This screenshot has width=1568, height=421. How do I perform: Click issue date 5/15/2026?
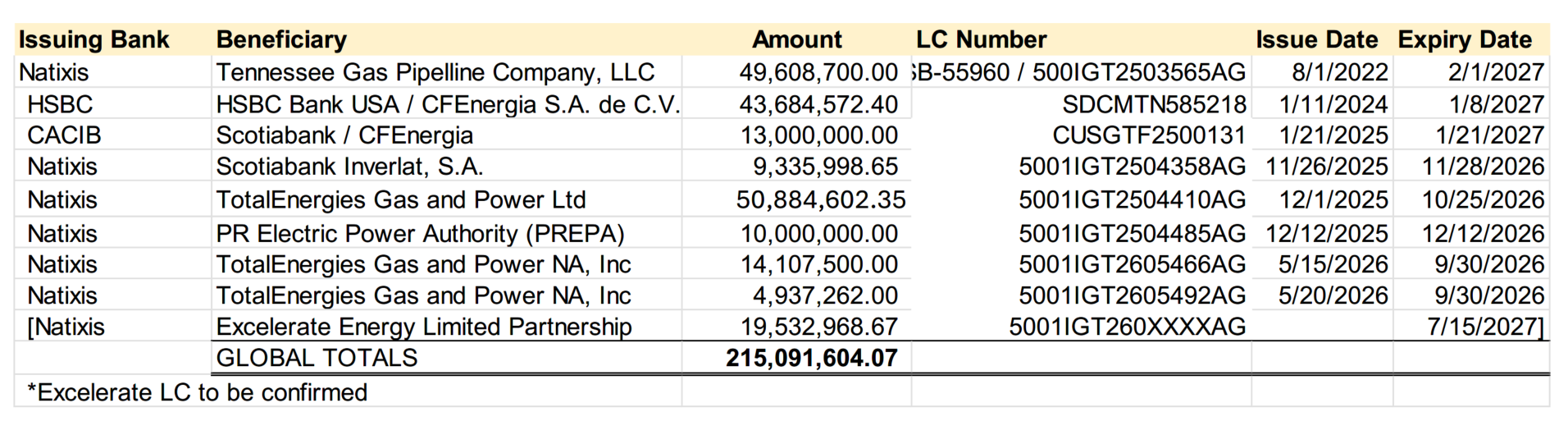1333,264
